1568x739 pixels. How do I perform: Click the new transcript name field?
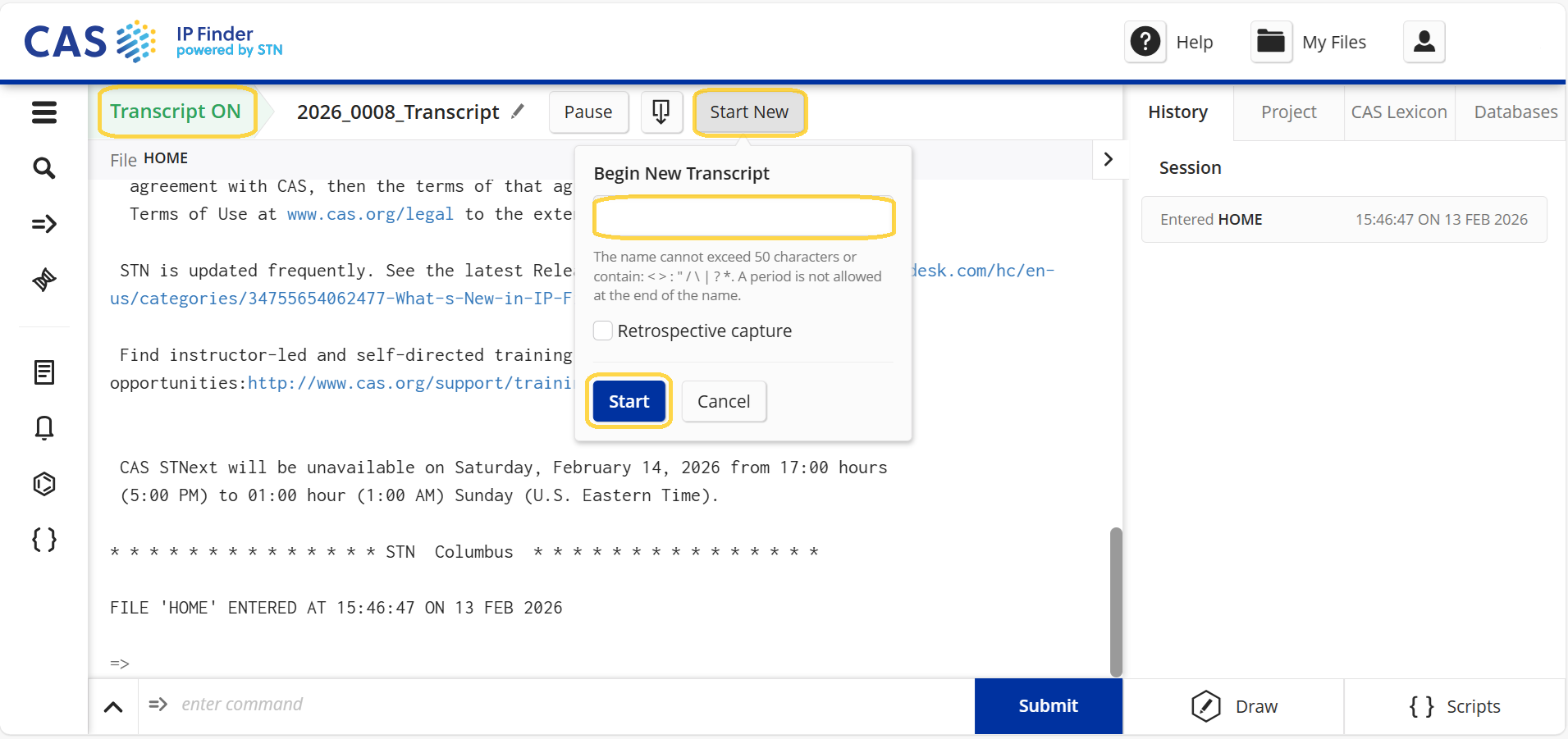743,217
